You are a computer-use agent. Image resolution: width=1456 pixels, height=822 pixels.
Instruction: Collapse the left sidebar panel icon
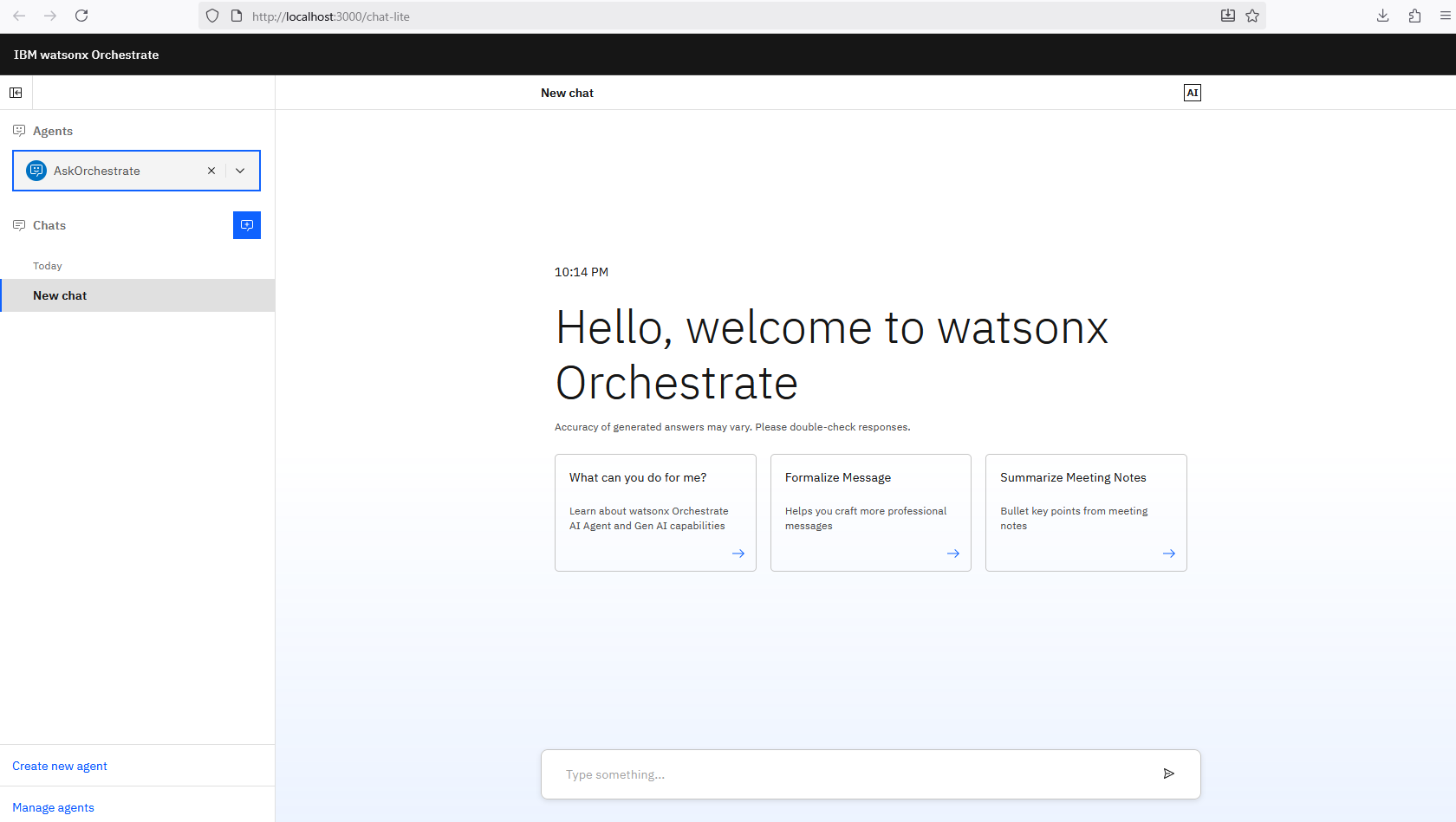pyautogui.click(x=16, y=93)
